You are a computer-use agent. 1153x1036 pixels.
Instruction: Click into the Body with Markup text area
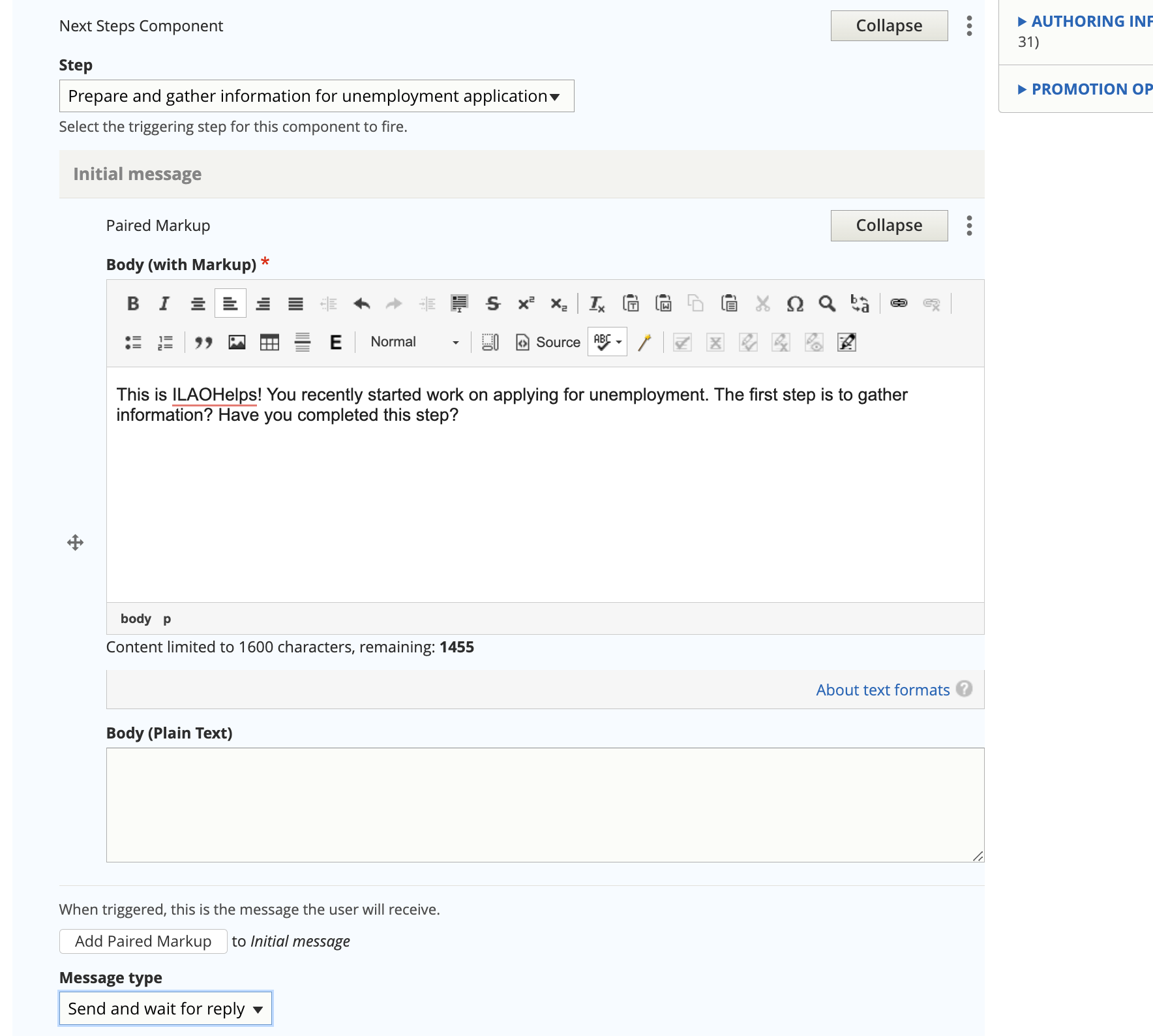click(545, 485)
